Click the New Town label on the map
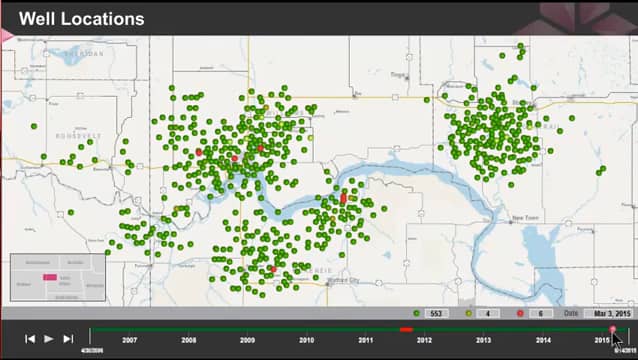This screenshot has width=638, height=360. click(x=525, y=218)
